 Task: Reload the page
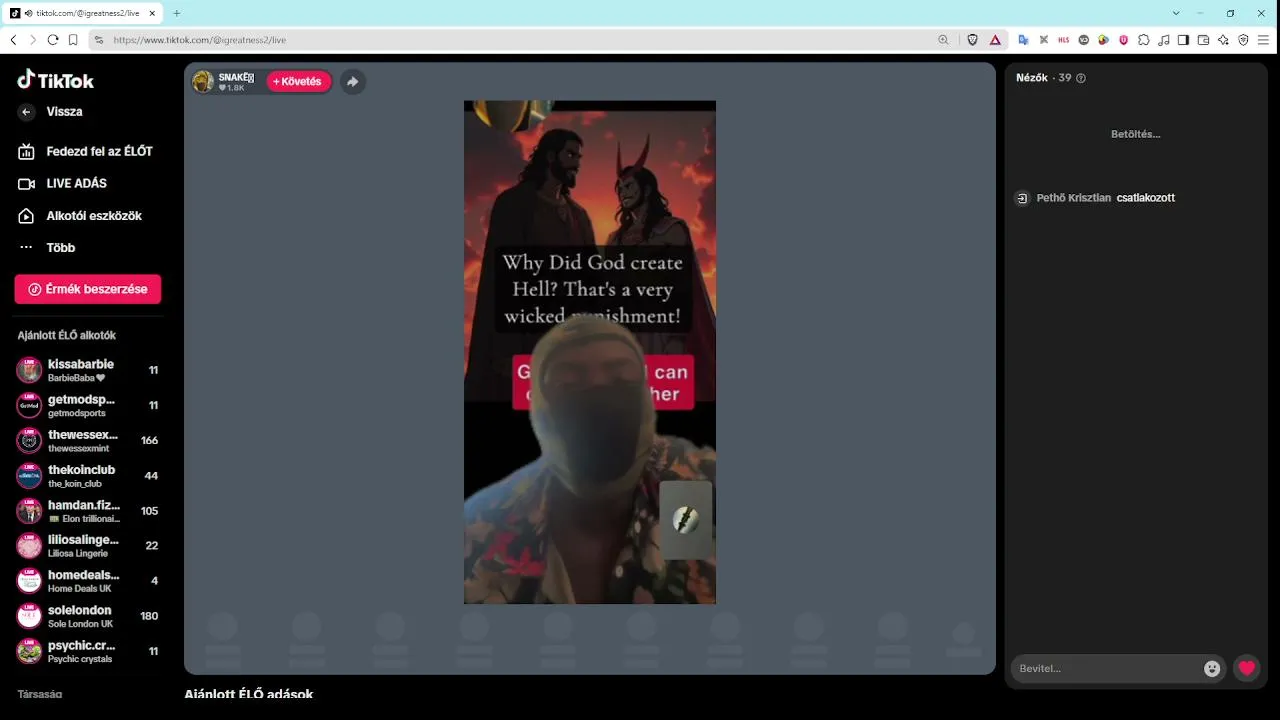click(53, 40)
